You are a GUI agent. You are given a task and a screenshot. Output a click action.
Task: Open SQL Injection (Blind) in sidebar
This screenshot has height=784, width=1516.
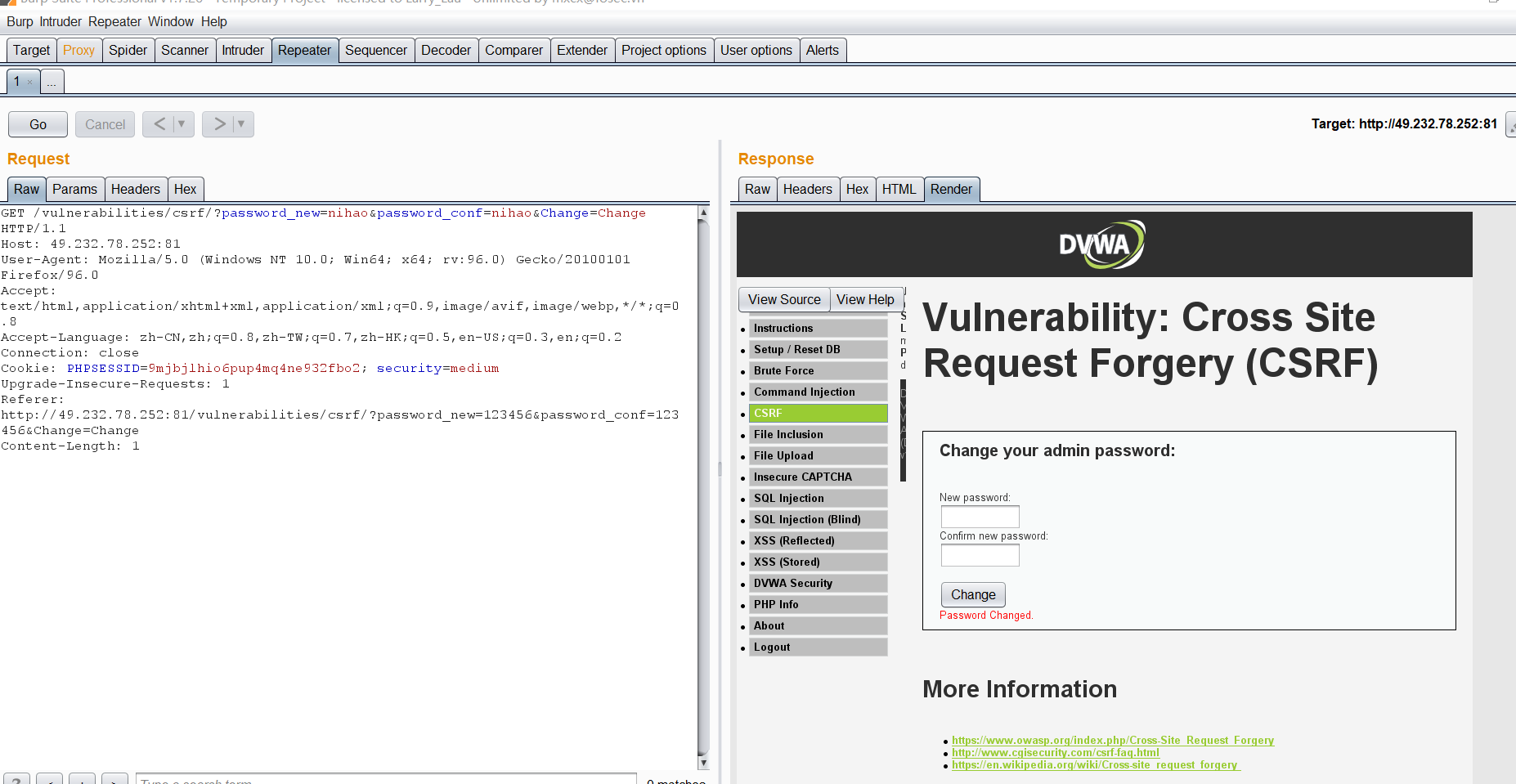point(818,519)
